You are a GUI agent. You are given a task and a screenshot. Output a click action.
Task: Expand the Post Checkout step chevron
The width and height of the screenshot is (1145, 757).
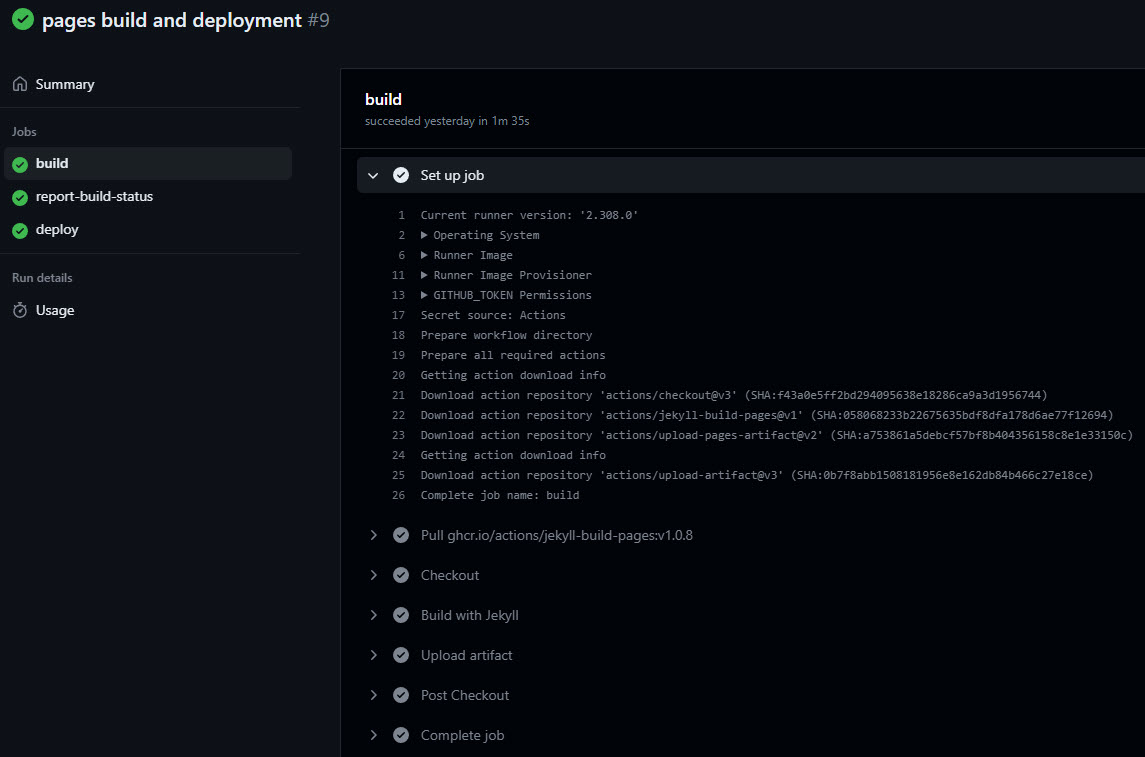(x=373, y=696)
